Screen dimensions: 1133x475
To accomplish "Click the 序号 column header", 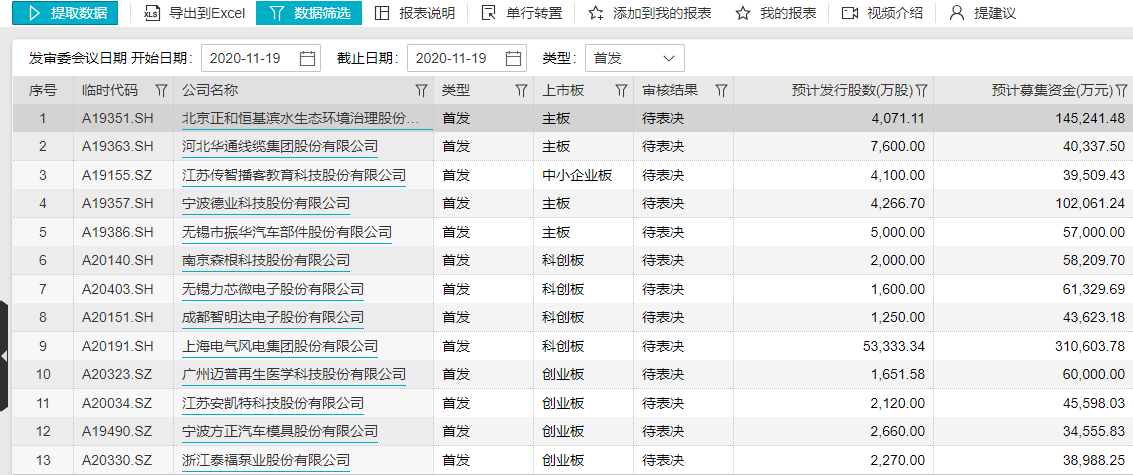I will (43, 90).
